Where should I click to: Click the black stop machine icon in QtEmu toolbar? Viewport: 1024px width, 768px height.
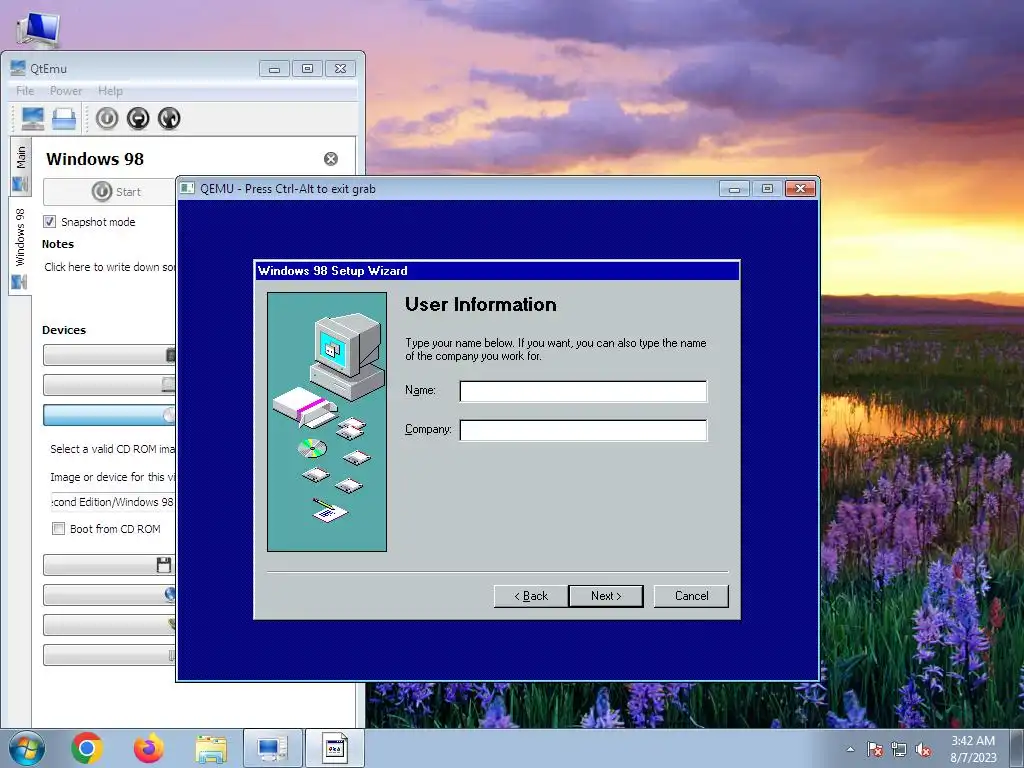point(138,118)
